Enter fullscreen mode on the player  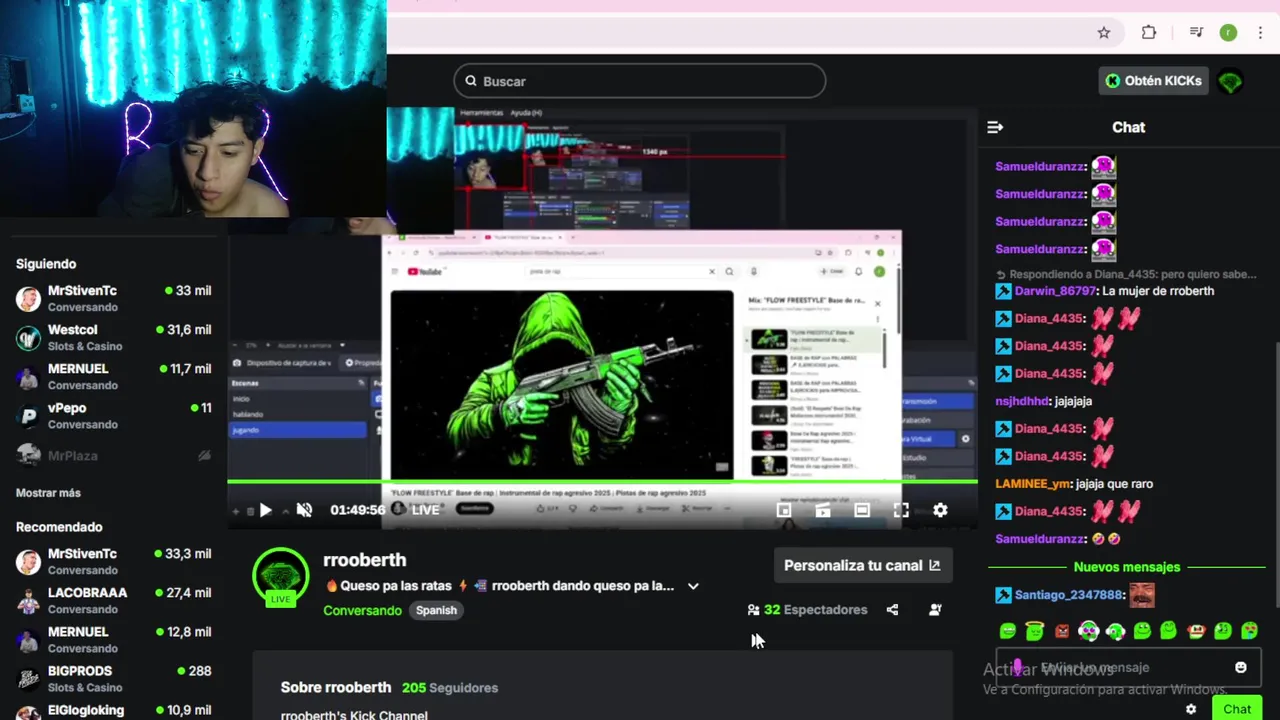click(x=901, y=510)
